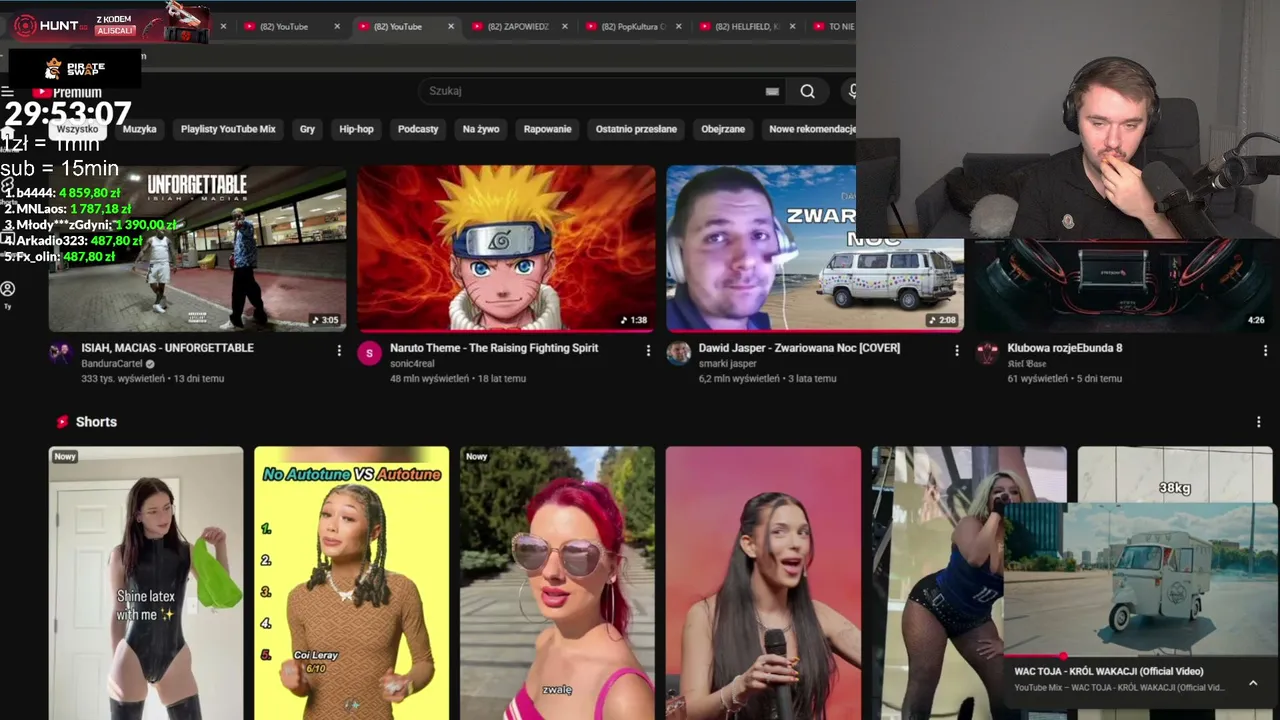Image resolution: width=1280 pixels, height=720 pixels.
Task: Expand the WAC TOJA mini player chevron
Action: 1253,683
